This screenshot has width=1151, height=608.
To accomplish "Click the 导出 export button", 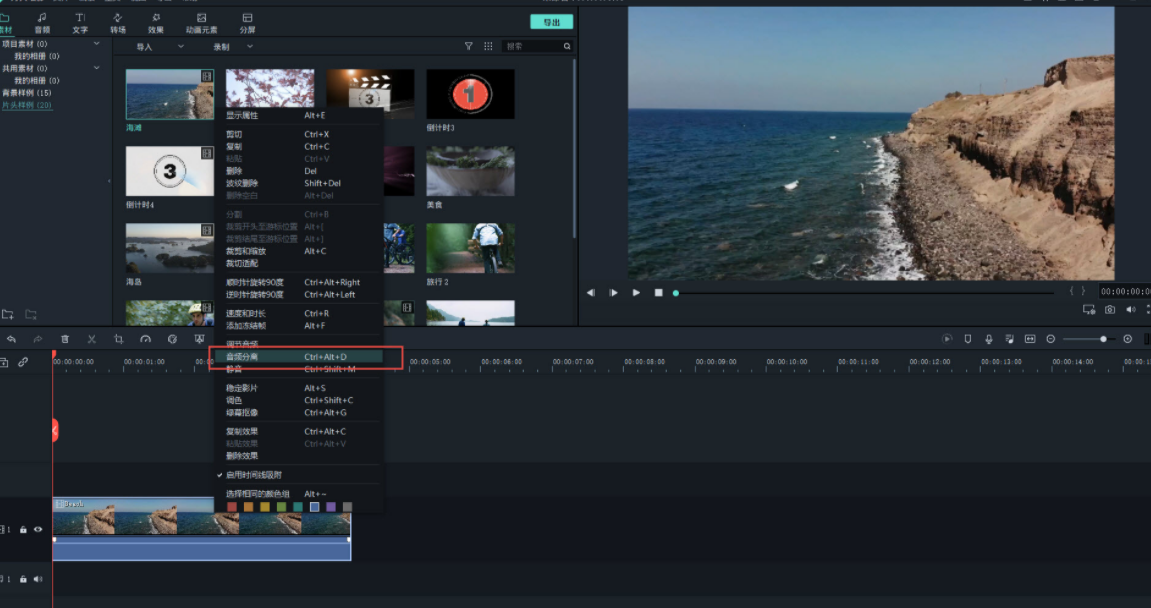I will tap(551, 23).
